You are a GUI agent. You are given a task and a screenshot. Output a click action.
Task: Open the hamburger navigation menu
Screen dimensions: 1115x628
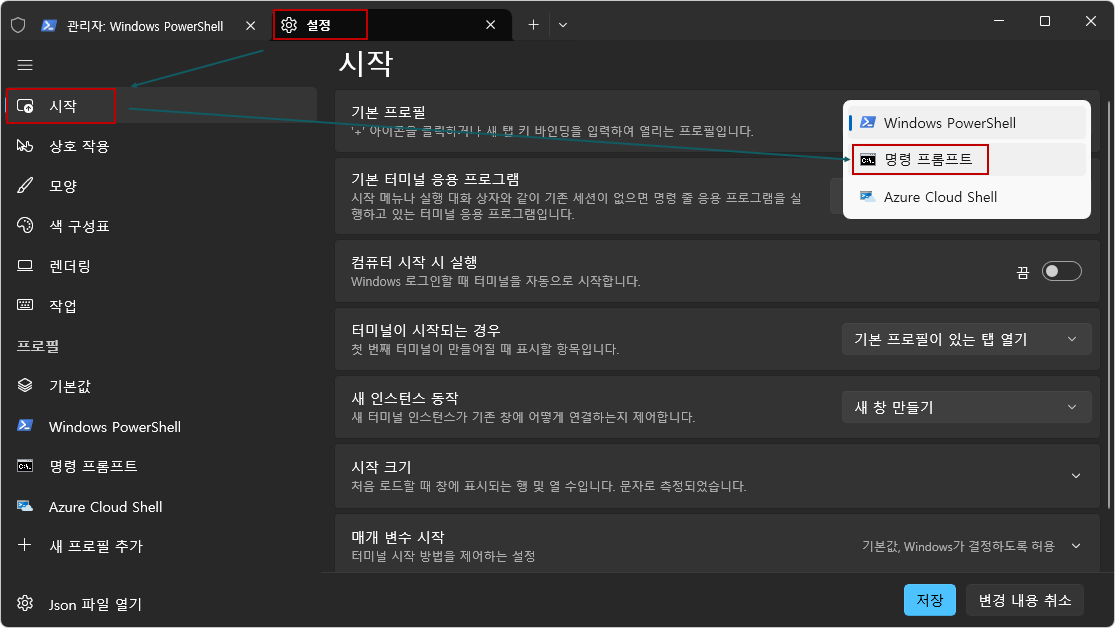pyautogui.click(x=25, y=65)
